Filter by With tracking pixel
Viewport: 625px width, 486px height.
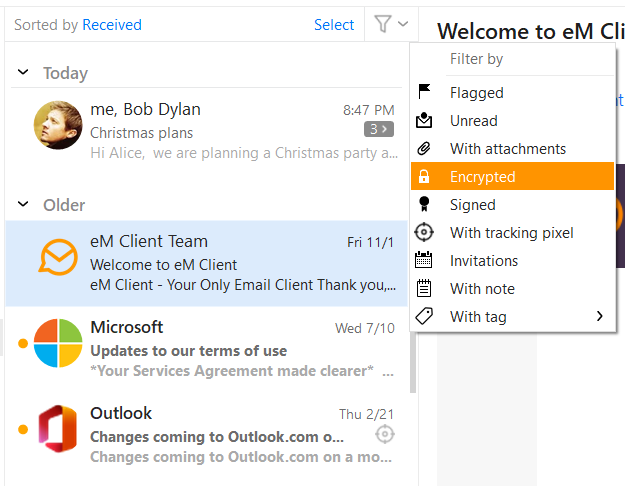coord(513,232)
